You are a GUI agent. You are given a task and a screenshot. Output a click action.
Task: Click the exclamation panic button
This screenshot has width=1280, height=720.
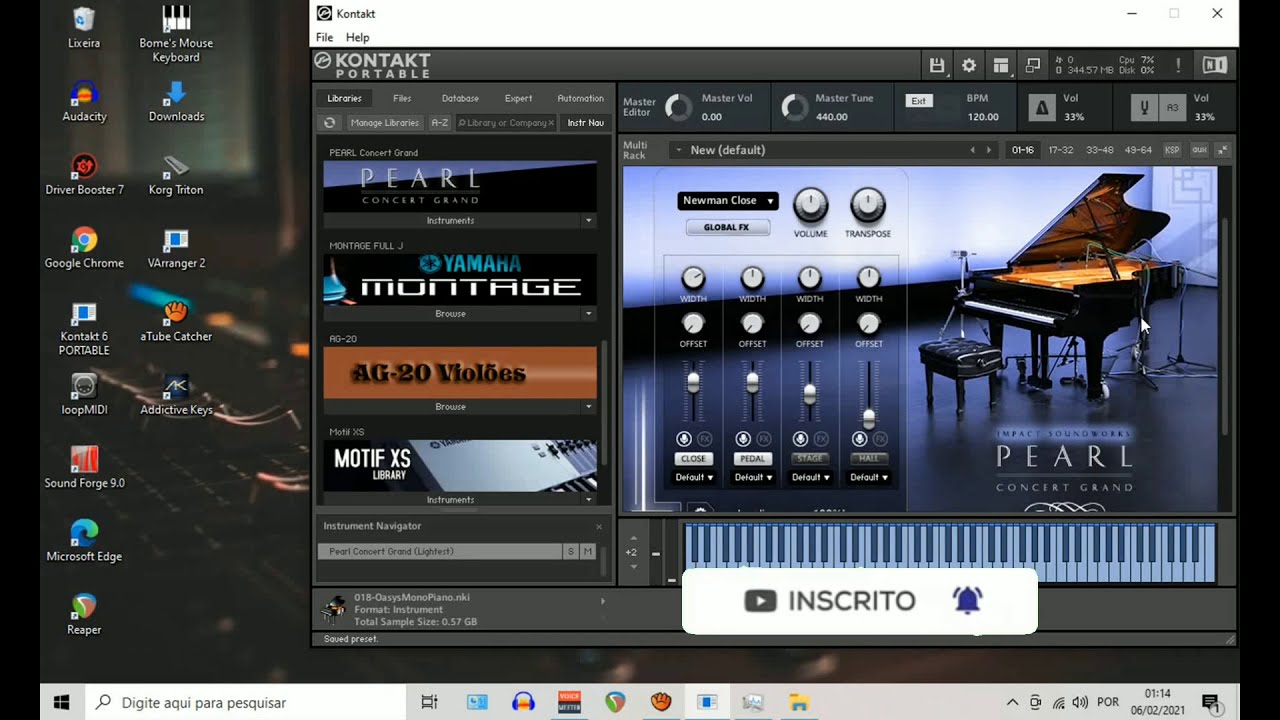pyautogui.click(x=1178, y=66)
